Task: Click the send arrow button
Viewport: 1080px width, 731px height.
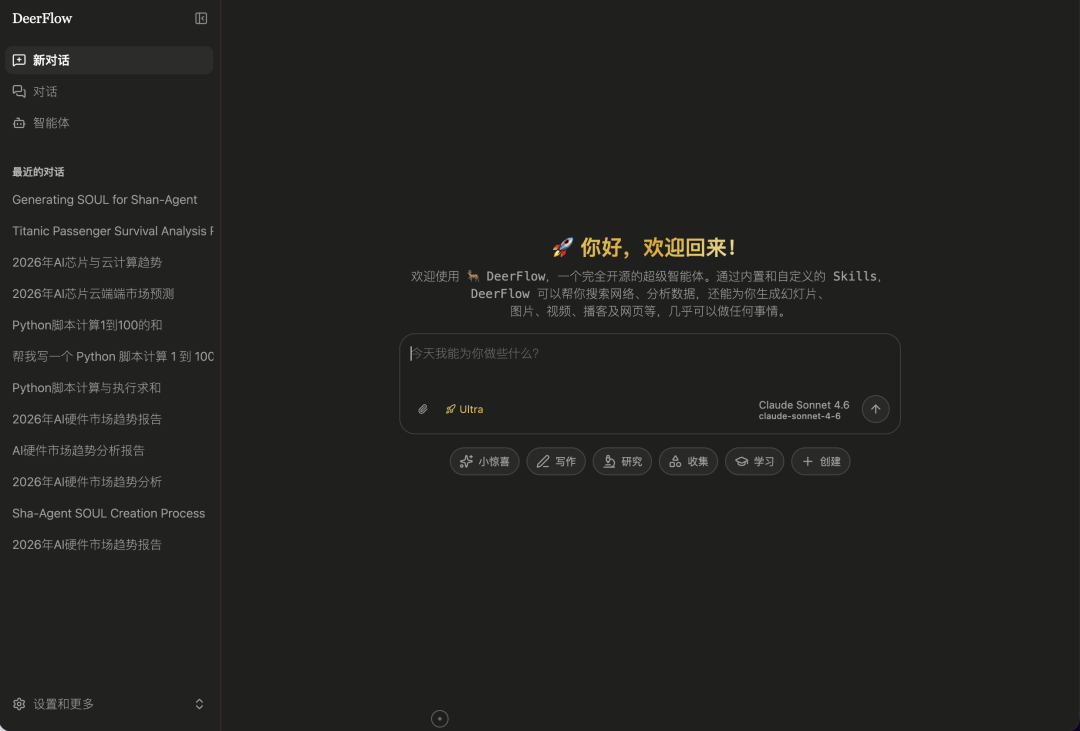Action: [x=875, y=409]
